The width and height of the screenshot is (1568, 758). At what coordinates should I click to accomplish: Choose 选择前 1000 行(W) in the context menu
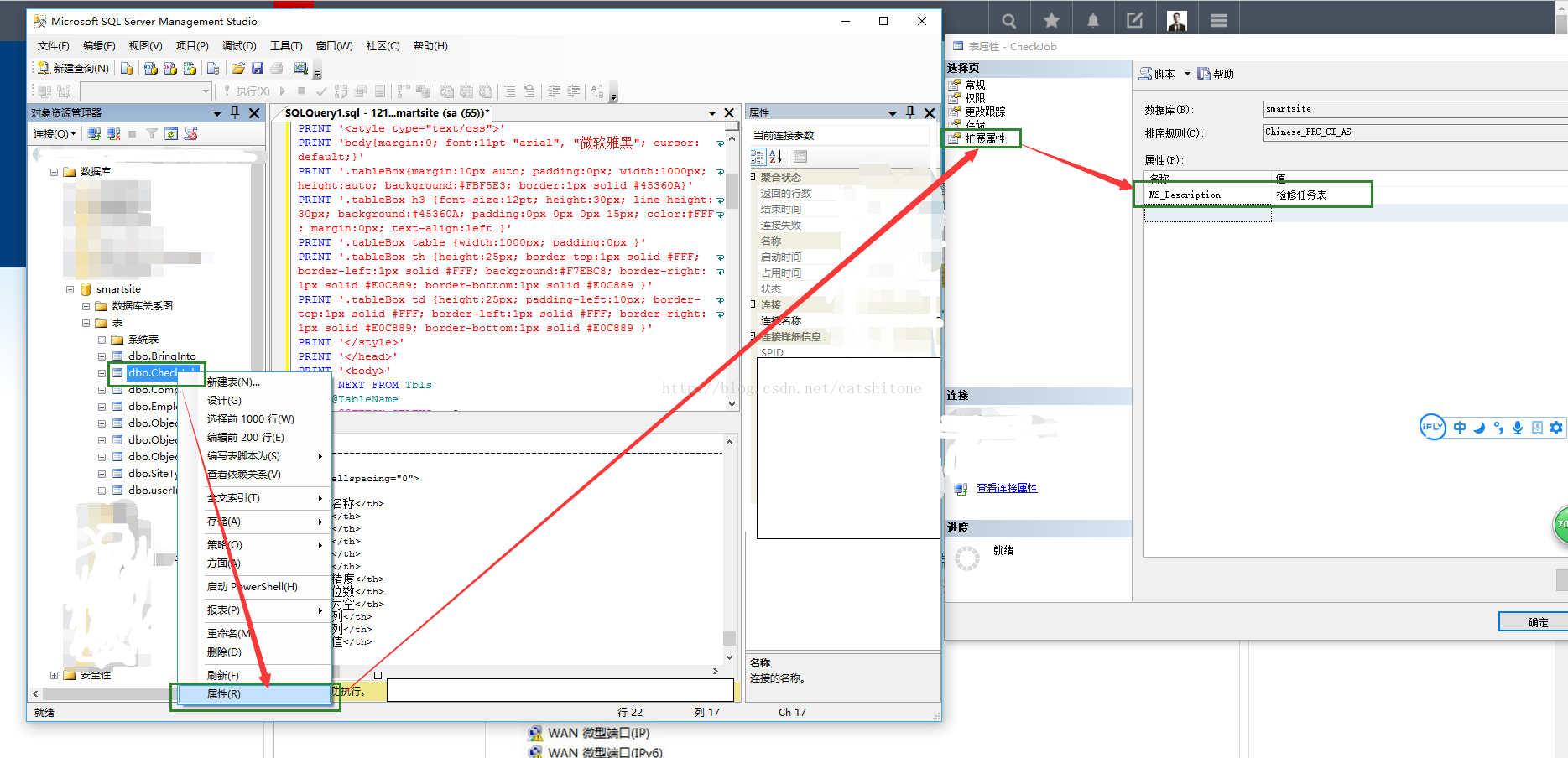click(255, 419)
